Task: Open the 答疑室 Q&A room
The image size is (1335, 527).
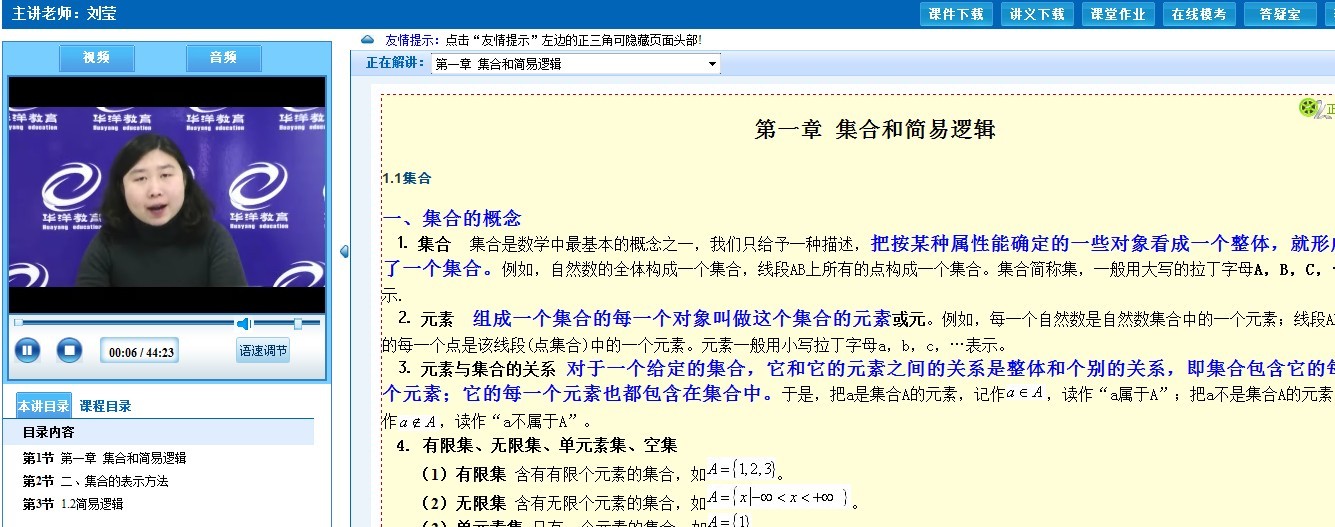Action: click(1280, 14)
